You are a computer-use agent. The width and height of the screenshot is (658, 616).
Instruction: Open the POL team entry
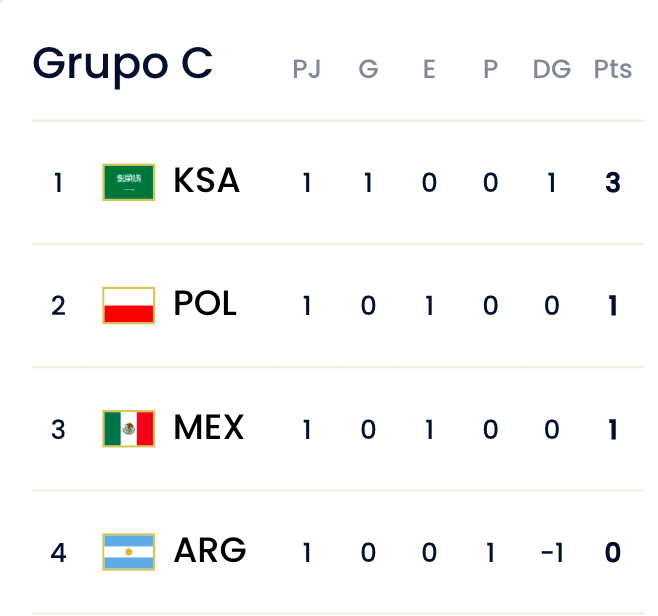(205, 305)
